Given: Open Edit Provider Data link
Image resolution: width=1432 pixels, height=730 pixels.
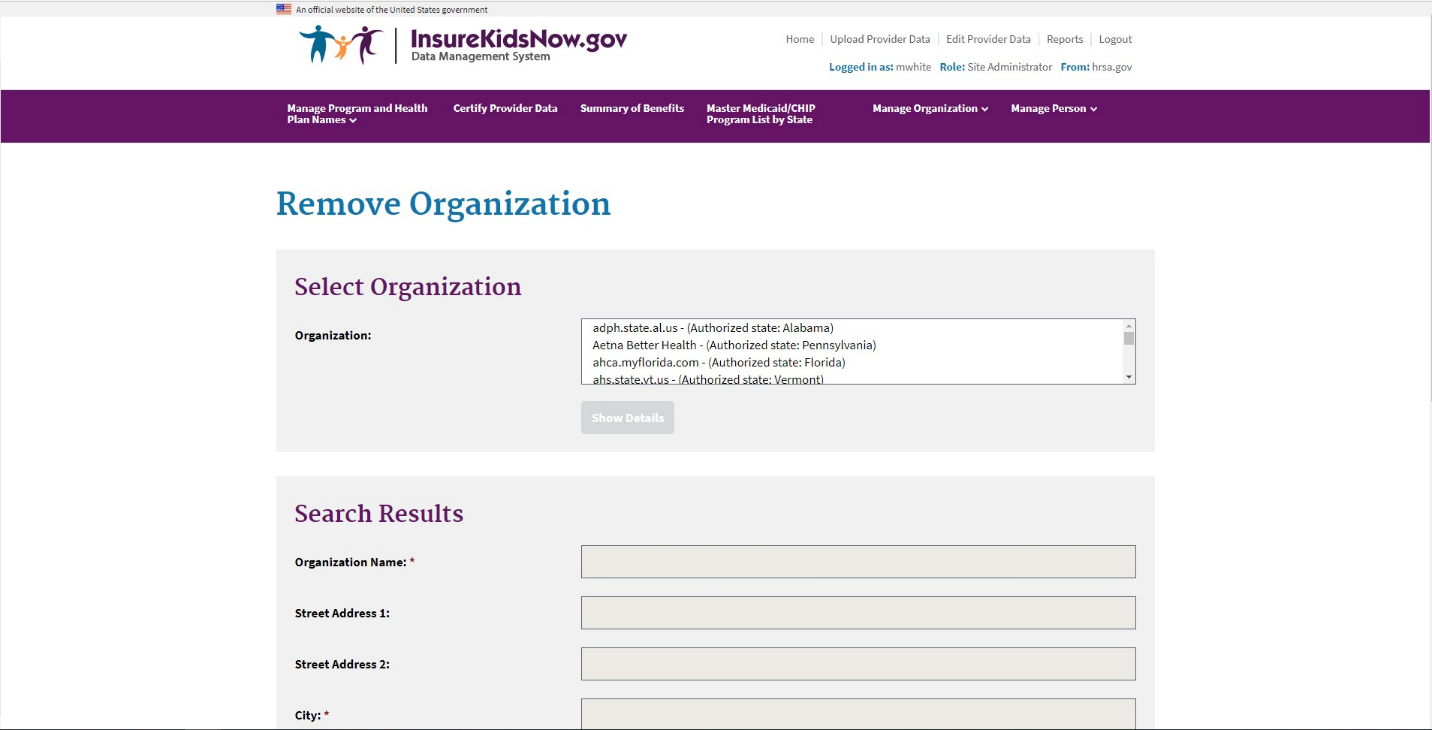Looking at the screenshot, I should 988,39.
